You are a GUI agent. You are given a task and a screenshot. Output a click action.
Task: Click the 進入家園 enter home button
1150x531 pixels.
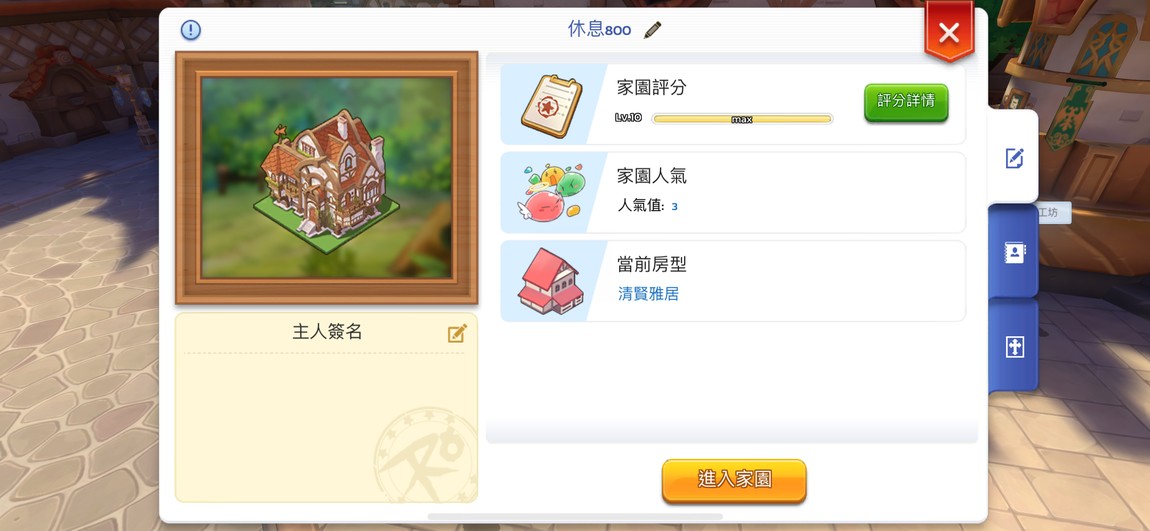click(x=734, y=480)
